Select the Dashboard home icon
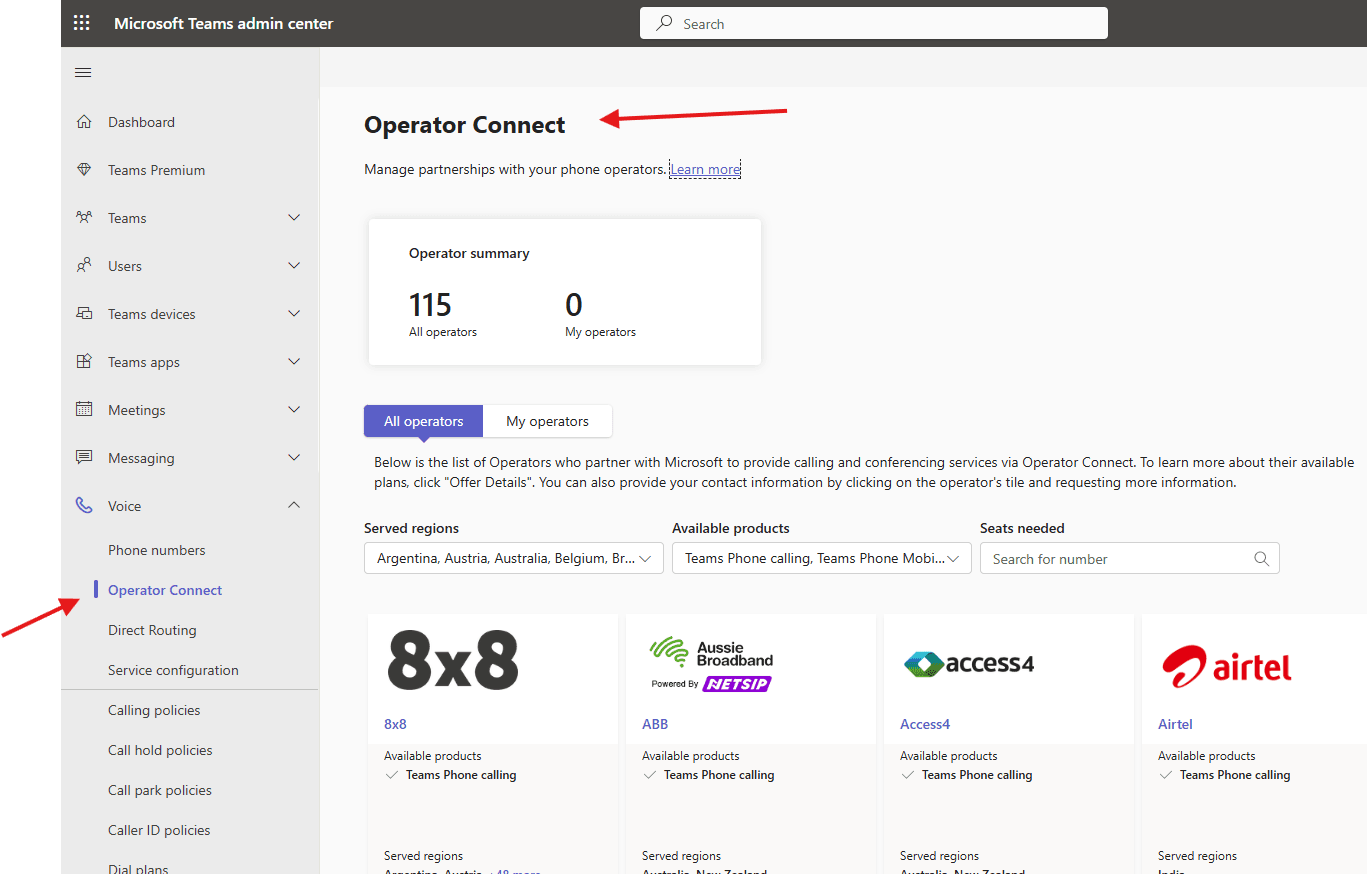The width and height of the screenshot is (1367, 874). tap(84, 121)
